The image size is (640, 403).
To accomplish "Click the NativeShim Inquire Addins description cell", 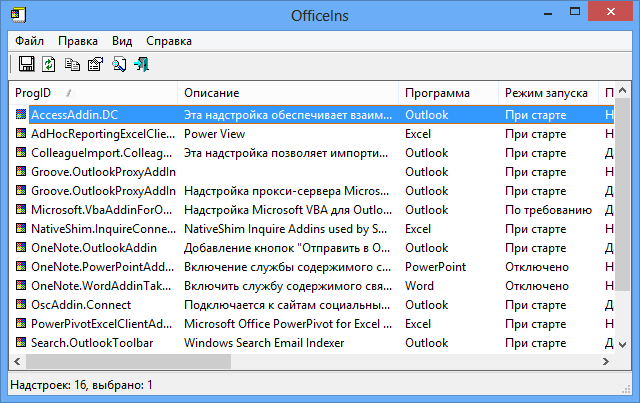I will coord(286,229).
